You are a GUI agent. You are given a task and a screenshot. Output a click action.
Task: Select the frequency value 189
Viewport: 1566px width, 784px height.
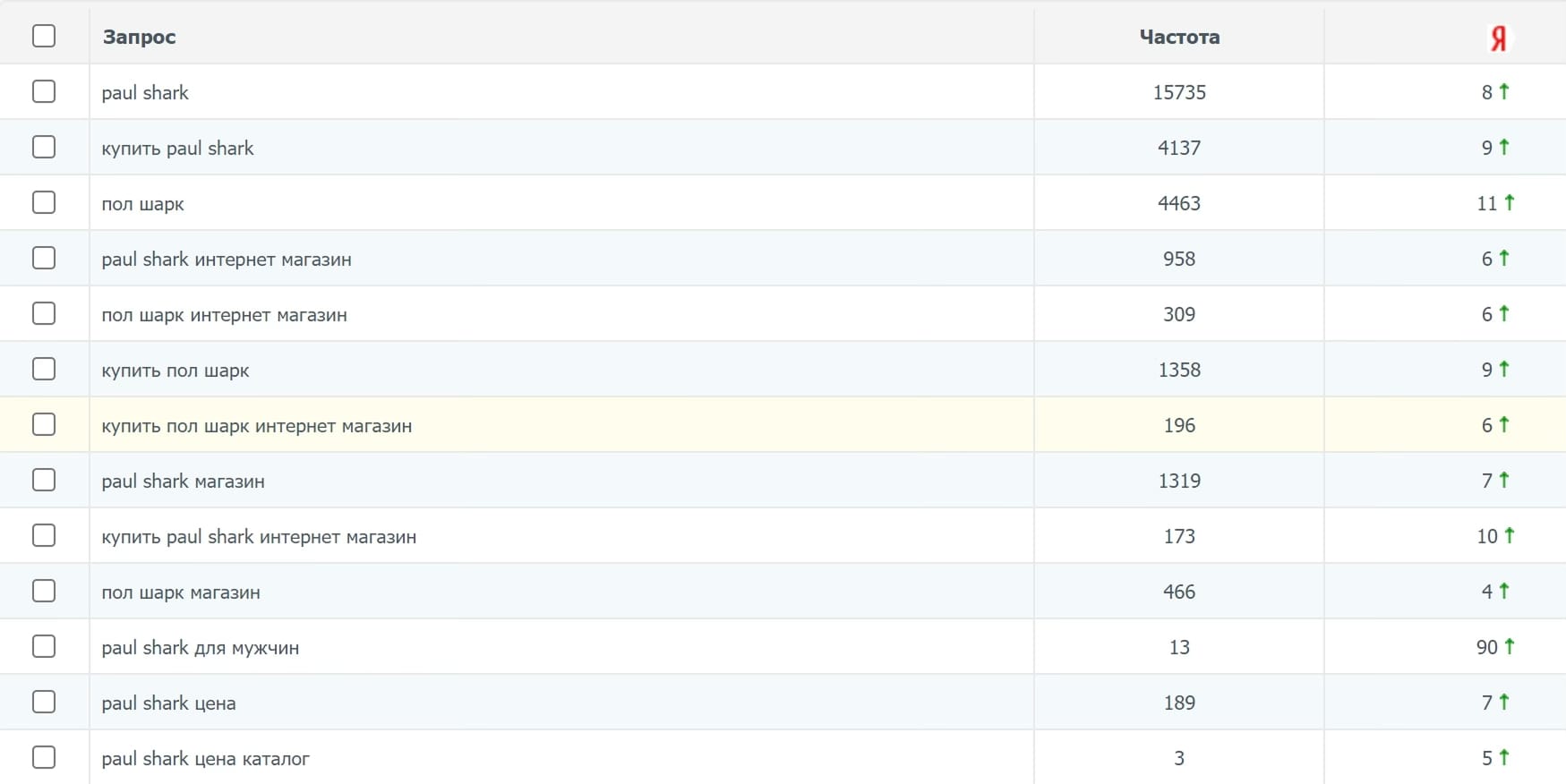(x=1179, y=703)
